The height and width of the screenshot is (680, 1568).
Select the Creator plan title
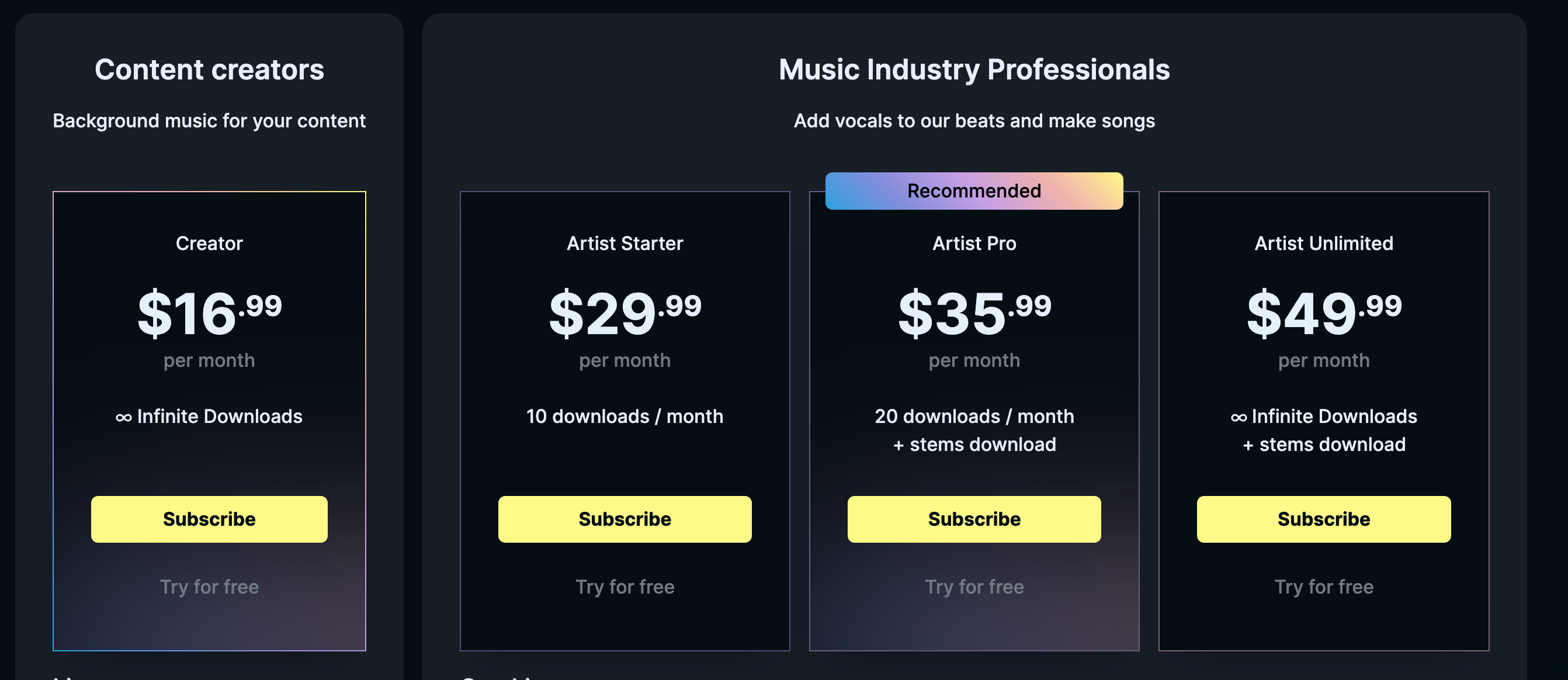click(x=209, y=243)
